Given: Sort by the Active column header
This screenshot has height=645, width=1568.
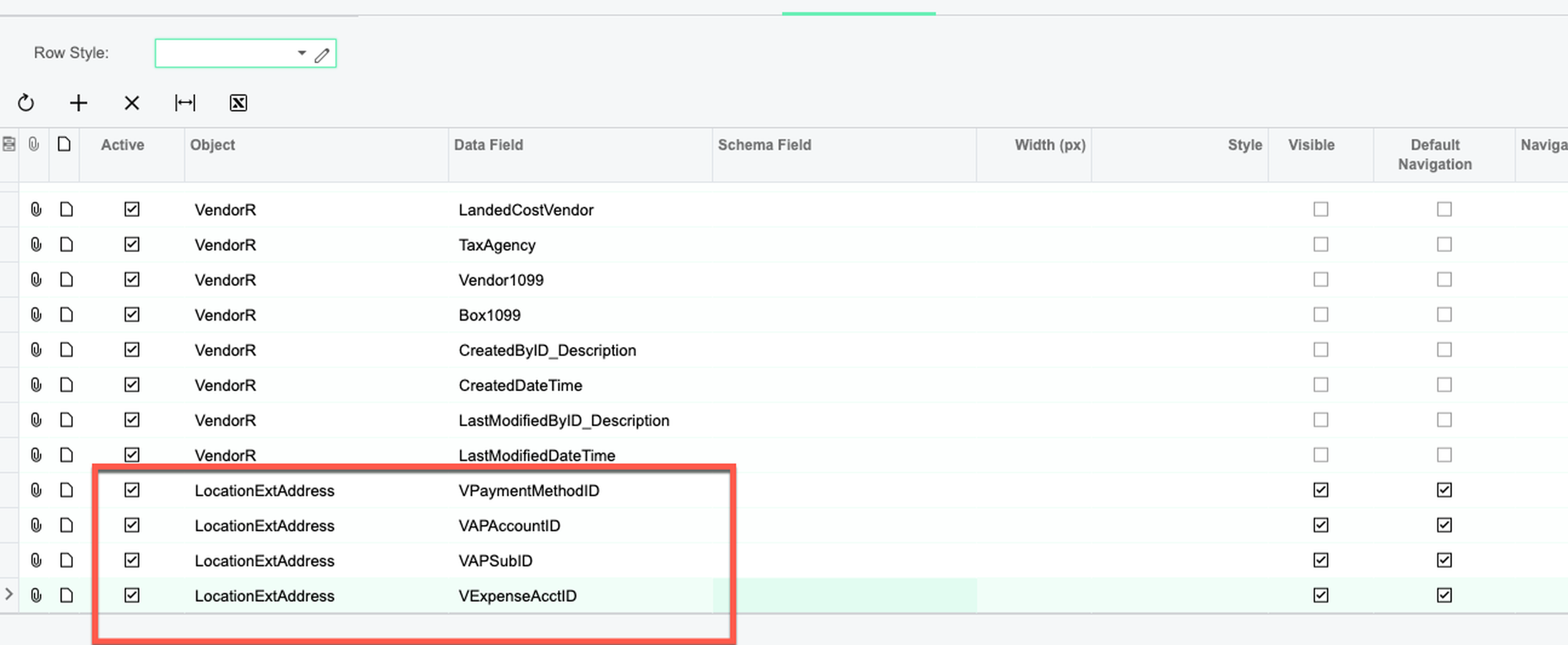Looking at the screenshot, I should pos(122,145).
